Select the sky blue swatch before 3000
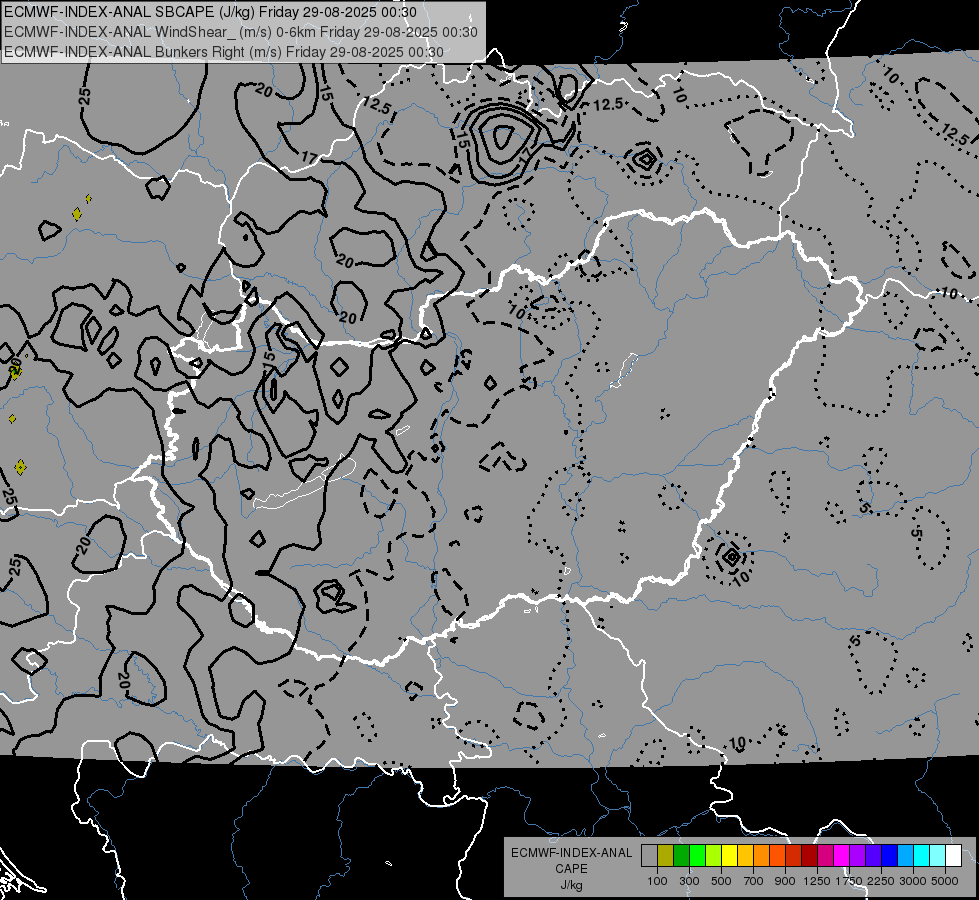The height and width of the screenshot is (900, 979). 905,856
